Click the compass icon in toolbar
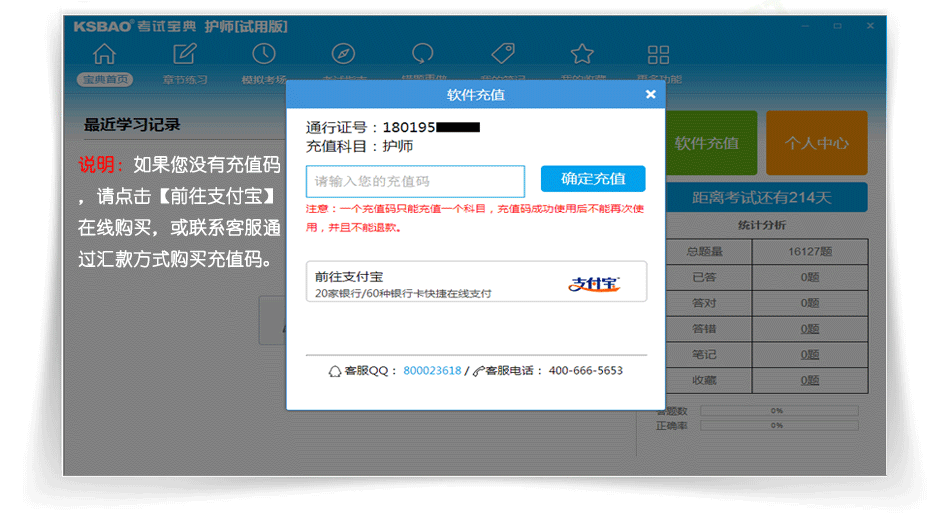 click(x=343, y=55)
